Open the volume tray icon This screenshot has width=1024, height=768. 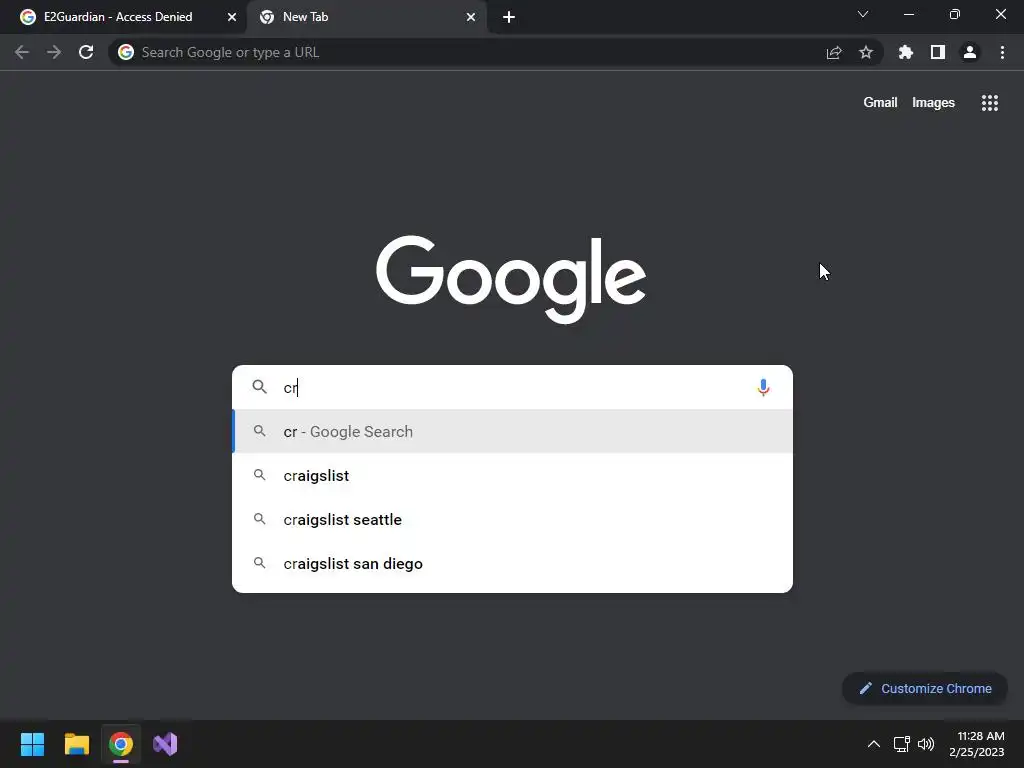click(926, 744)
